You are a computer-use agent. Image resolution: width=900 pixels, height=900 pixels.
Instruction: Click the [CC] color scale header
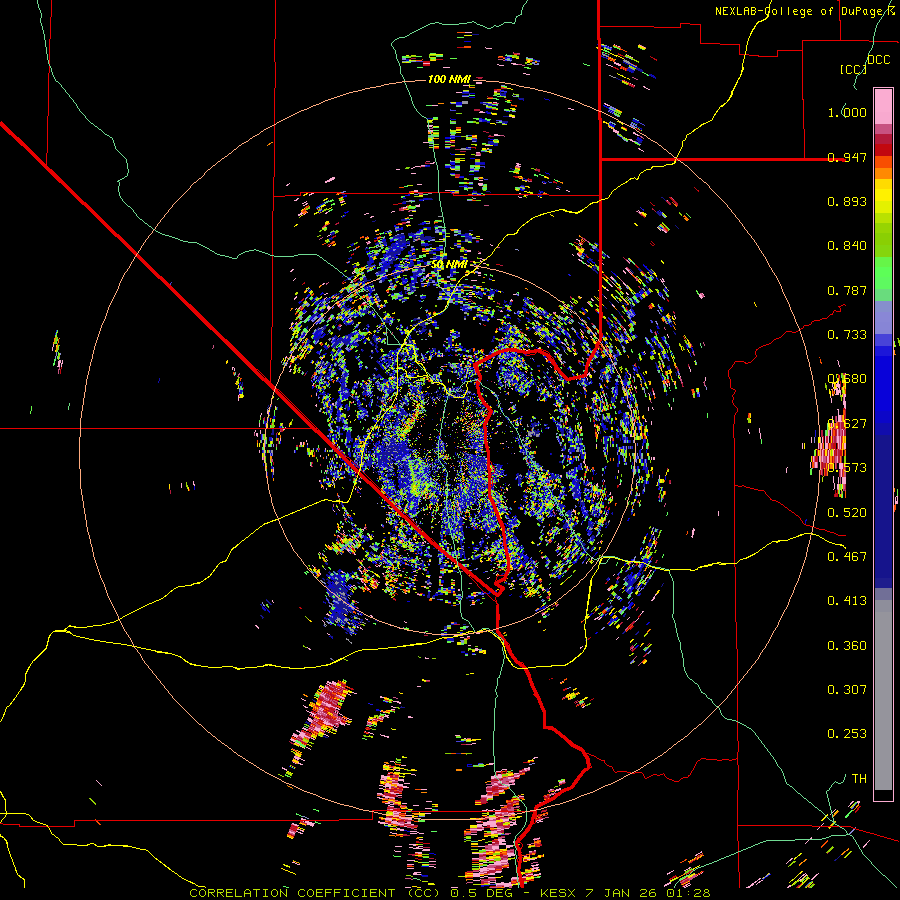tap(853, 69)
